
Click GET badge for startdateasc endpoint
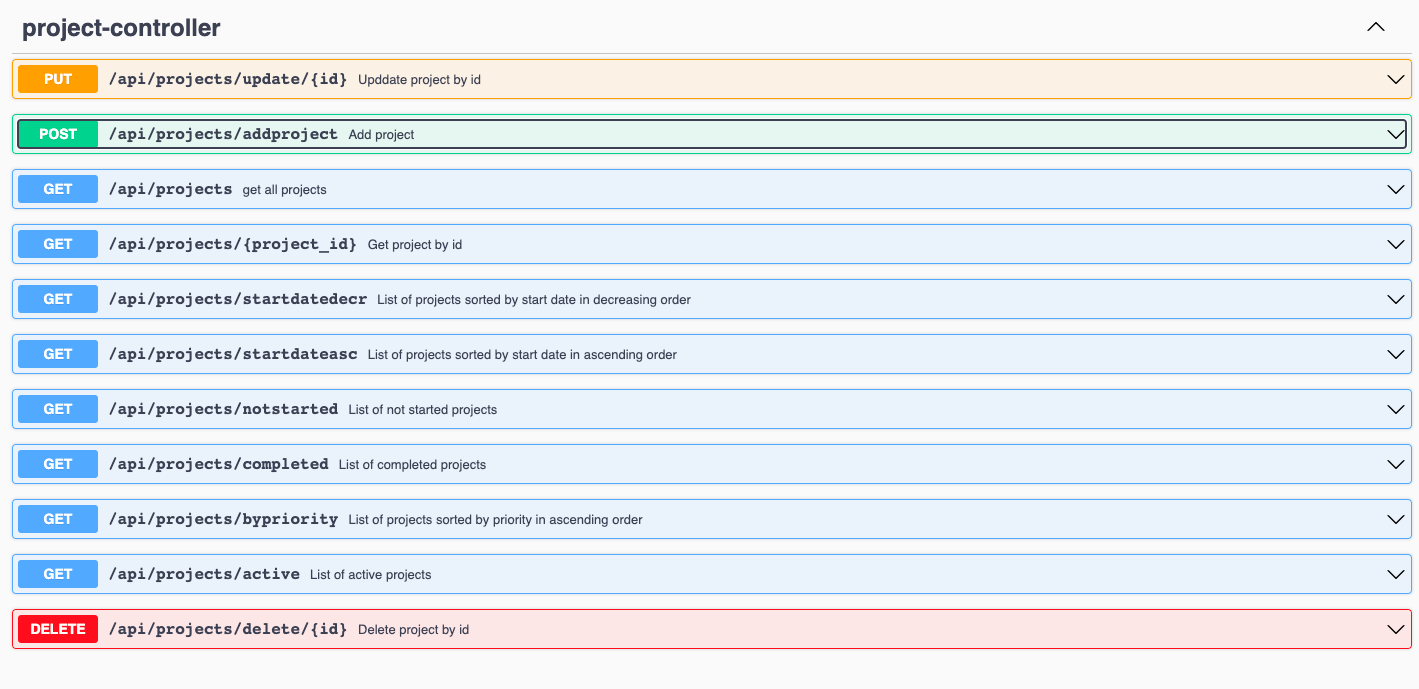pos(58,354)
